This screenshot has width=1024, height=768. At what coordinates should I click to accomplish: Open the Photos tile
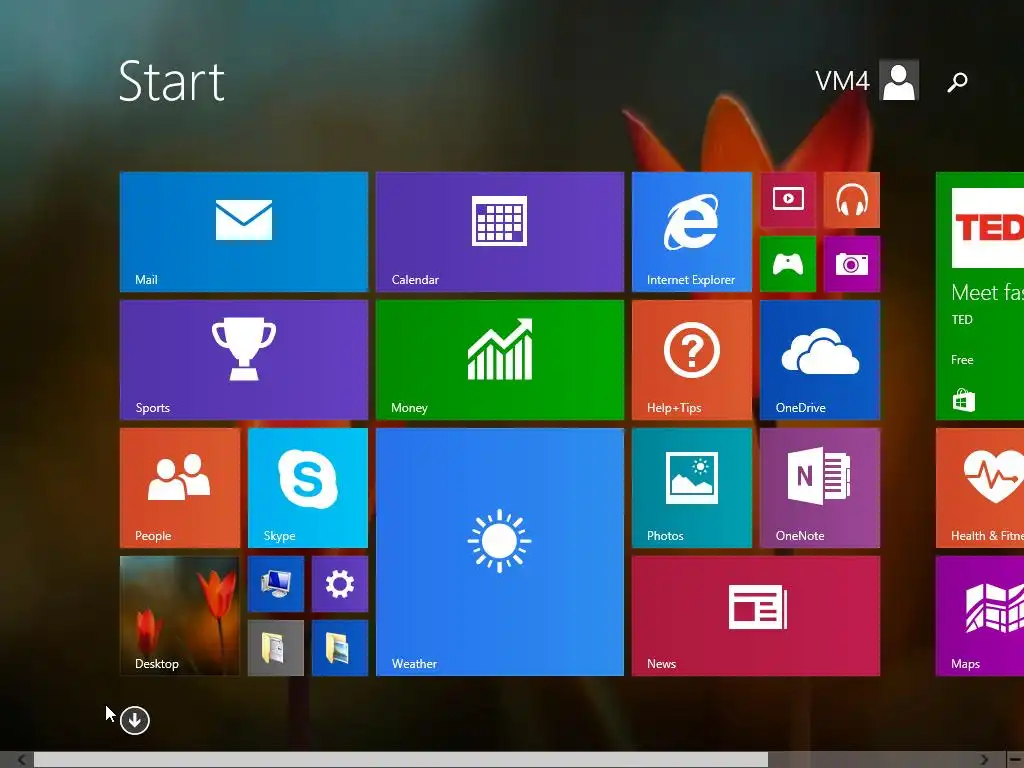tap(692, 488)
